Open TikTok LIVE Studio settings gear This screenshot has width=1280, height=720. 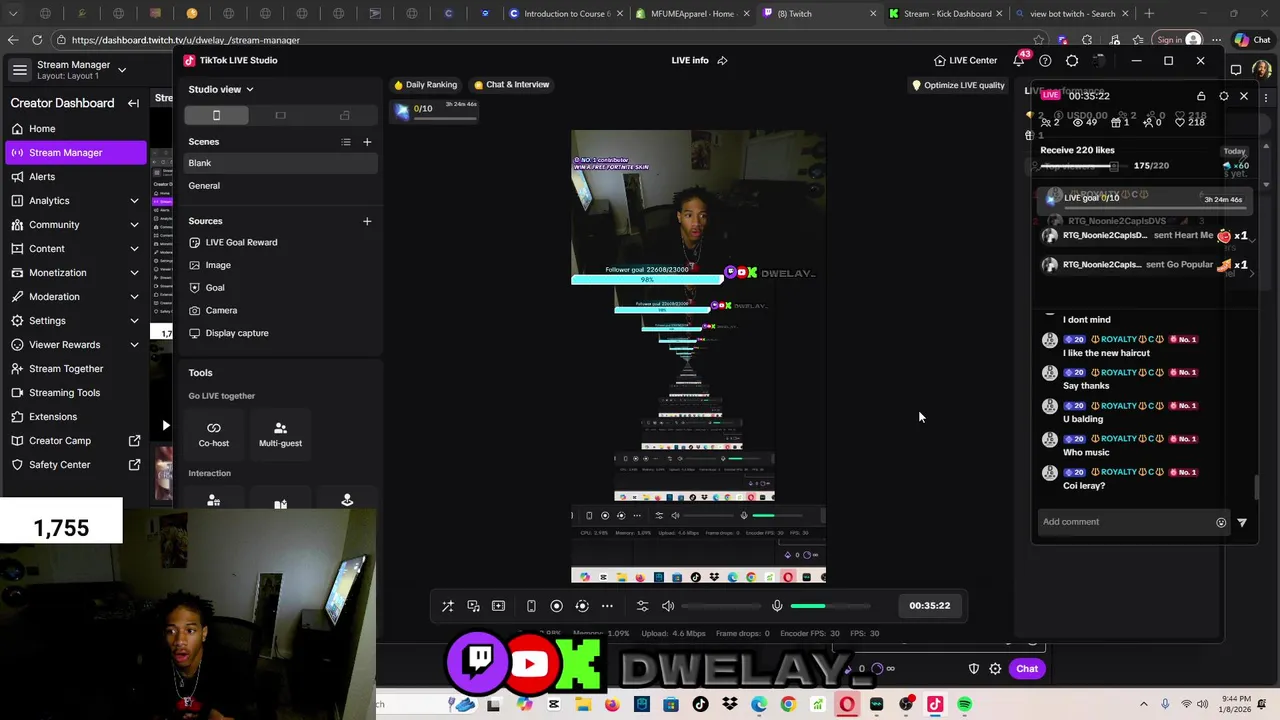point(1072,60)
